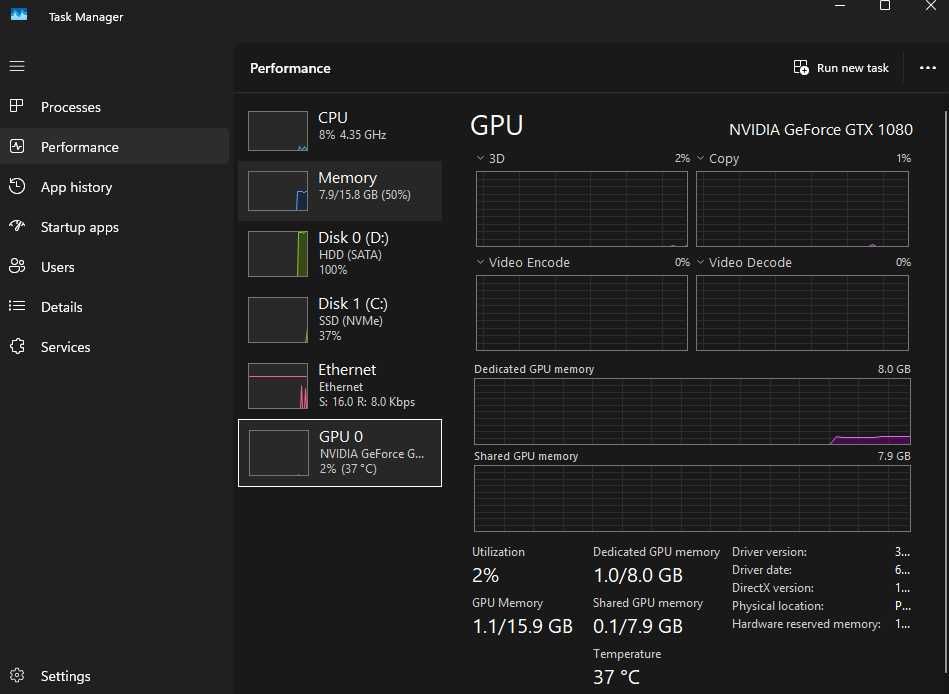Click the Video Decode utilization graph
The width and height of the screenshot is (949, 694).
[x=802, y=313]
